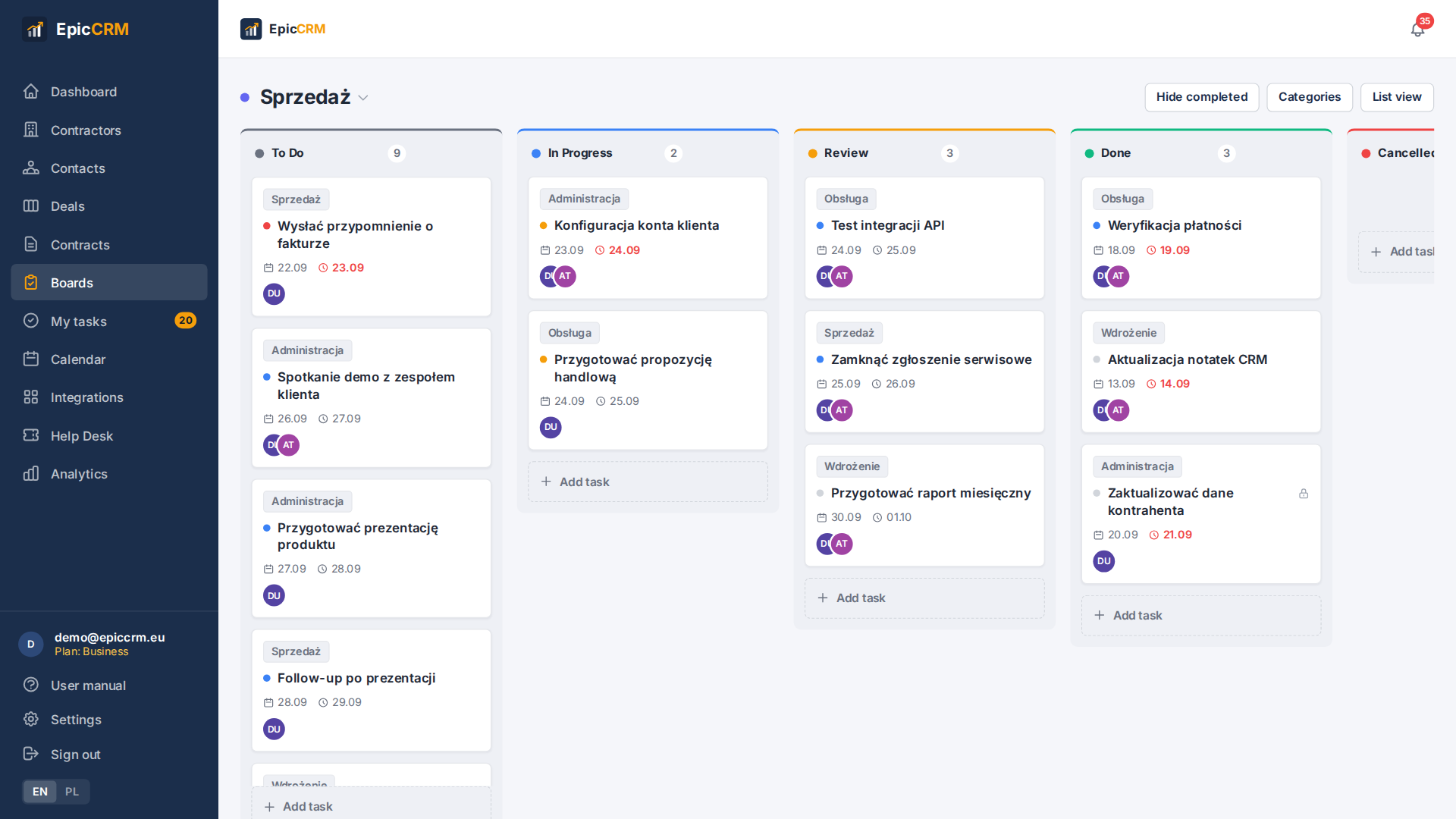Open Zamknąć zgłoszenie serwisowe card

(924, 372)
